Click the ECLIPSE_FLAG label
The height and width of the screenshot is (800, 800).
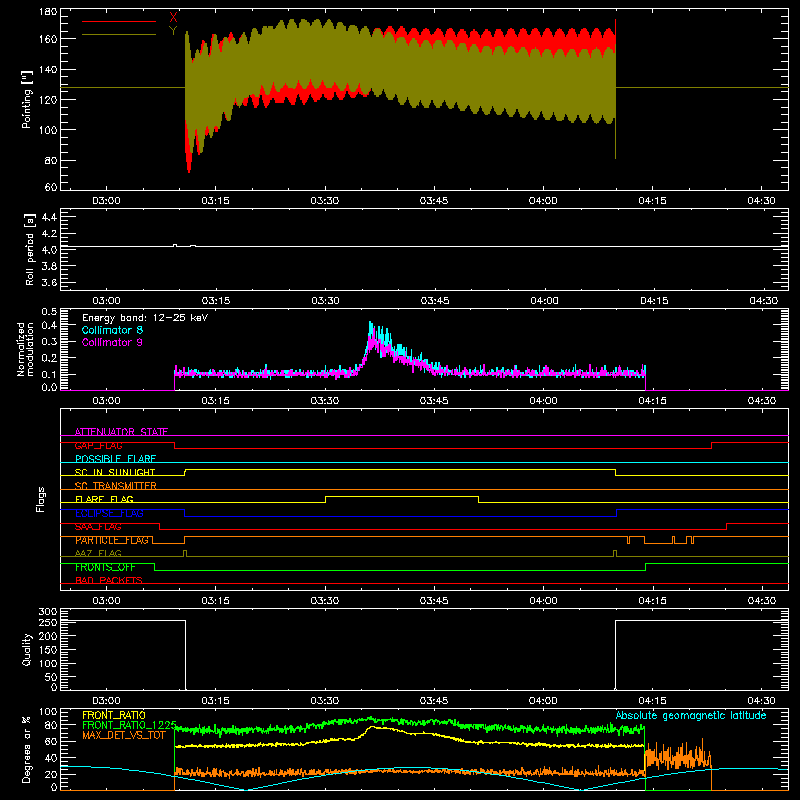(109, 513)
